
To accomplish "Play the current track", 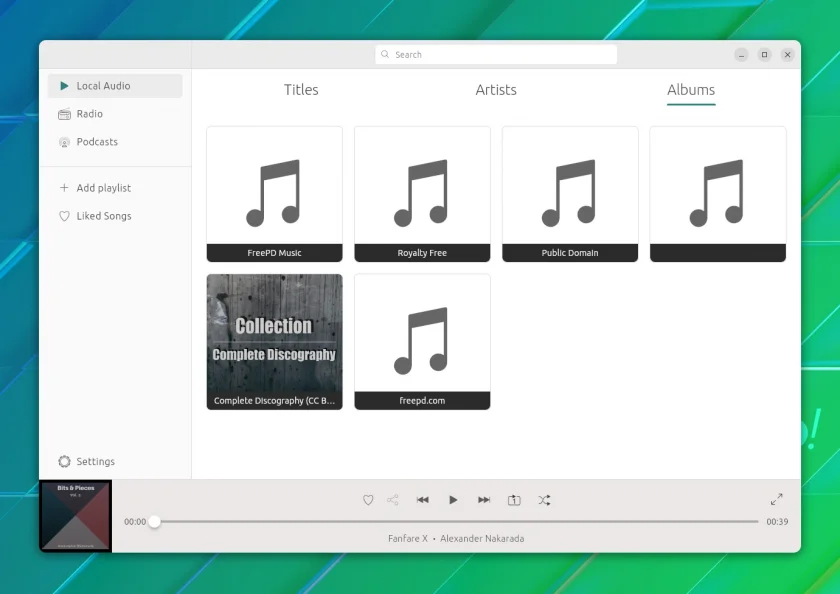I will pos(453,500).
